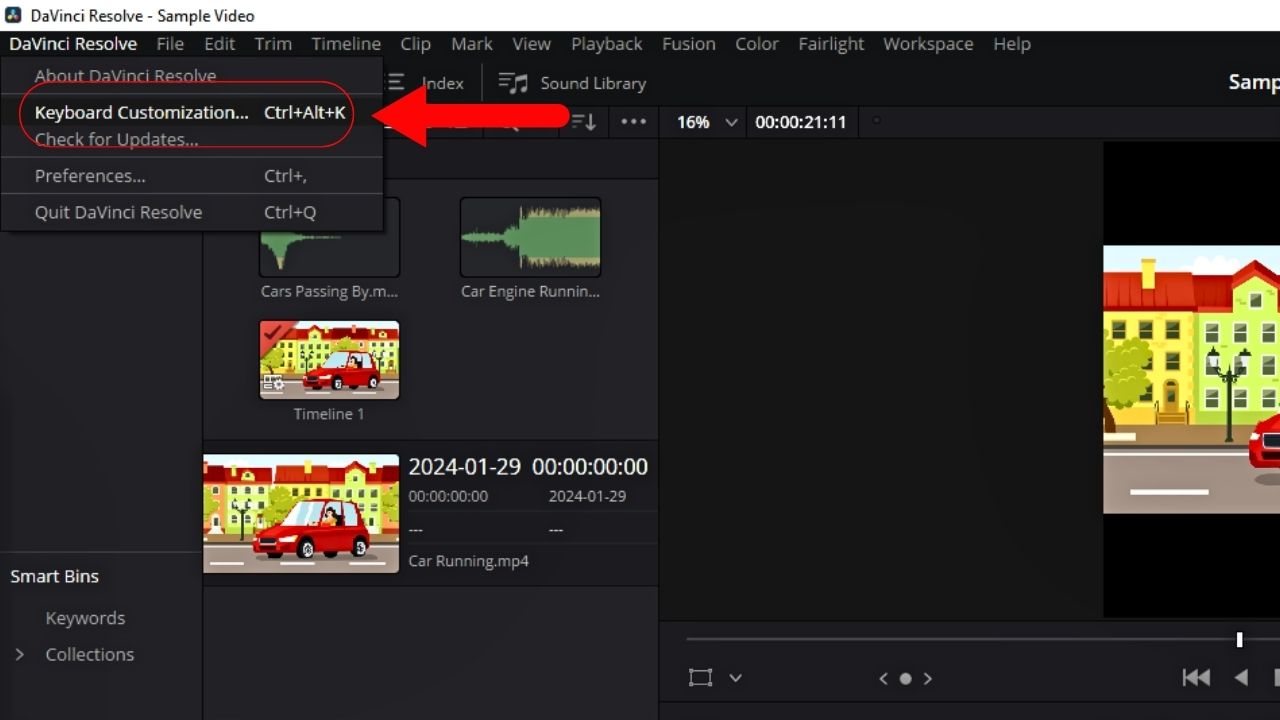Open the viewer zoom percentage dropdown
This screenshot has width=1280, height=720.
(703, 121)
